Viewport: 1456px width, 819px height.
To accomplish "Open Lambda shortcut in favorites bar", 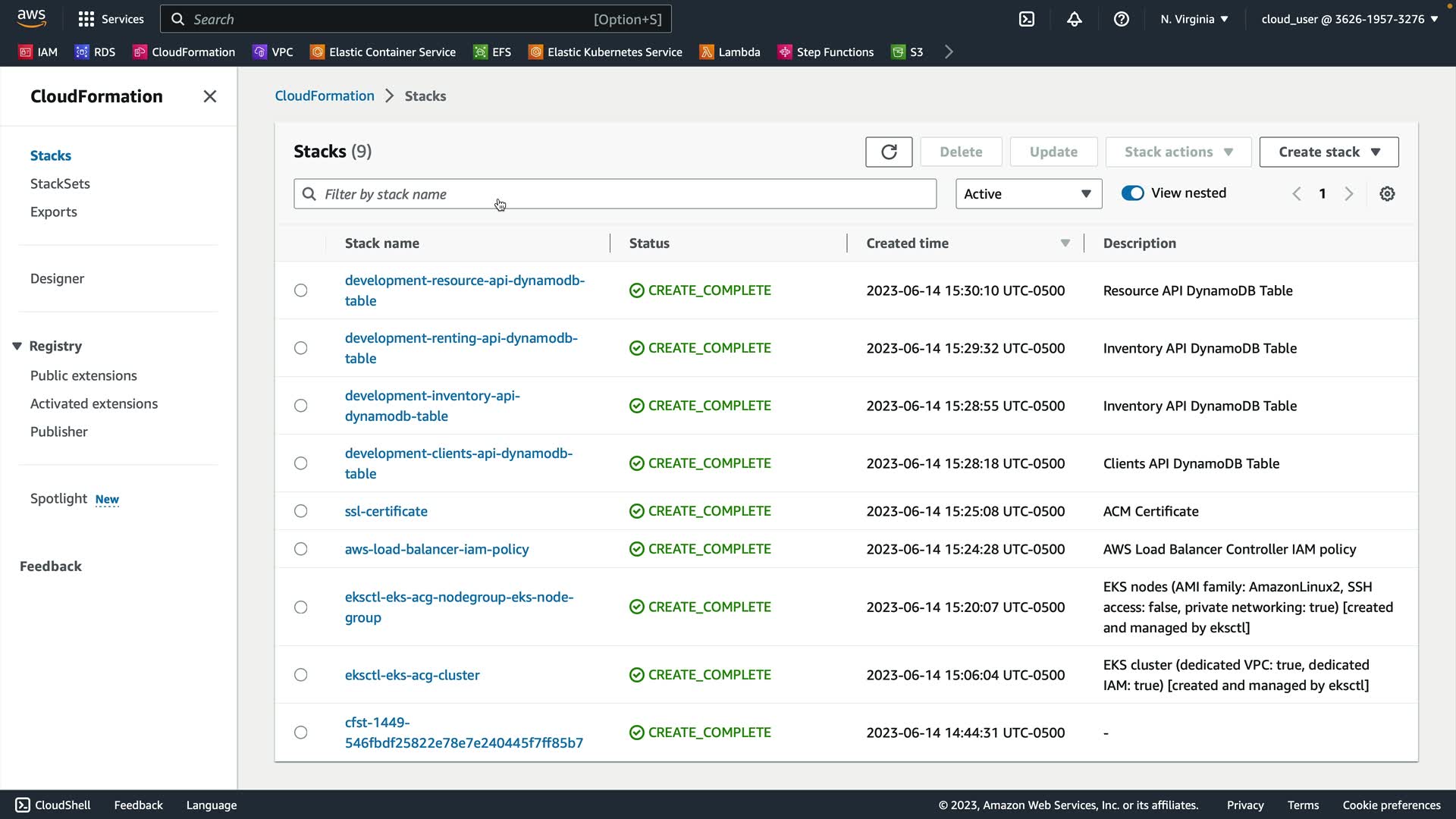I will click(730, 52).
